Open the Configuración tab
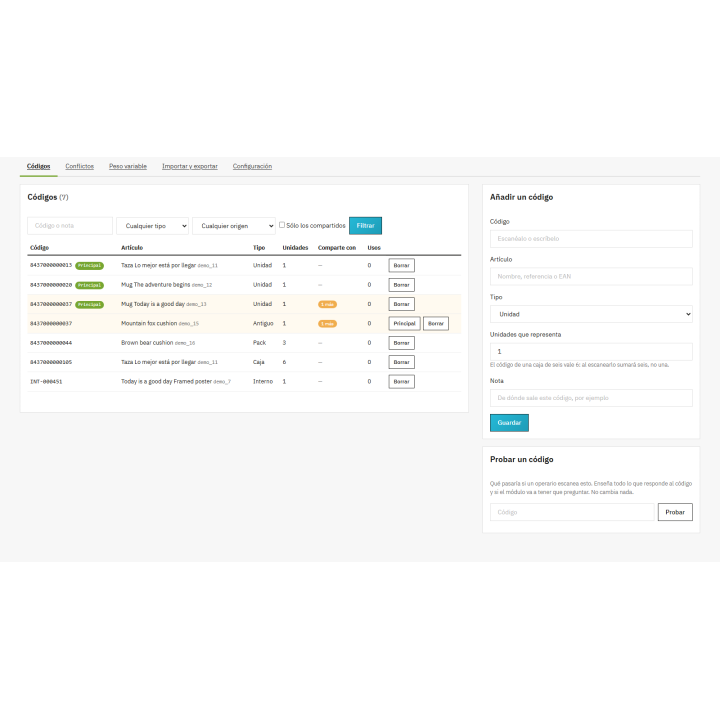Viewport: 720px width, 720px height. click(x=252, y=166)
